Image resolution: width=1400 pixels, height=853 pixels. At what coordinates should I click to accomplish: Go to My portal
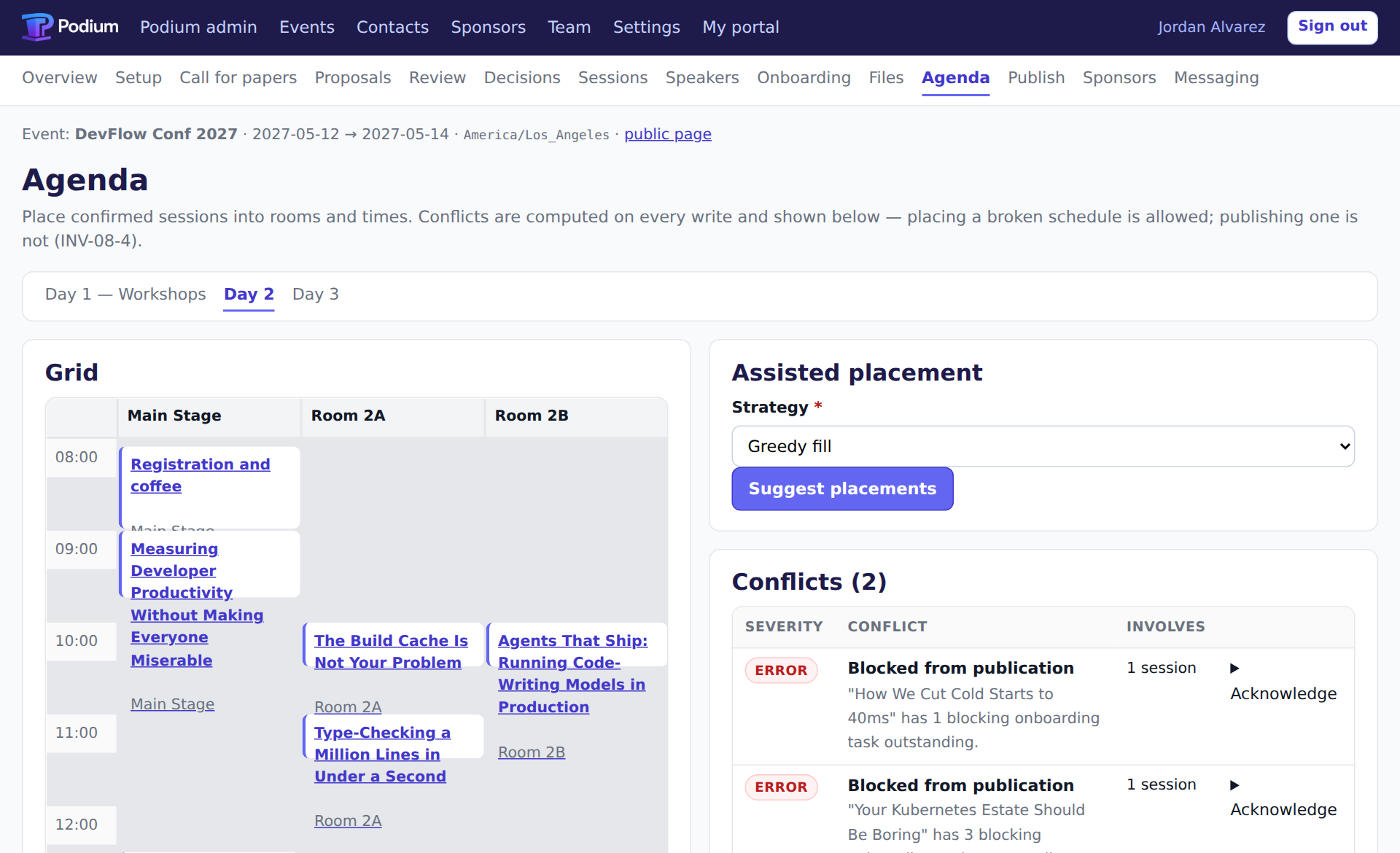(740, 27)
